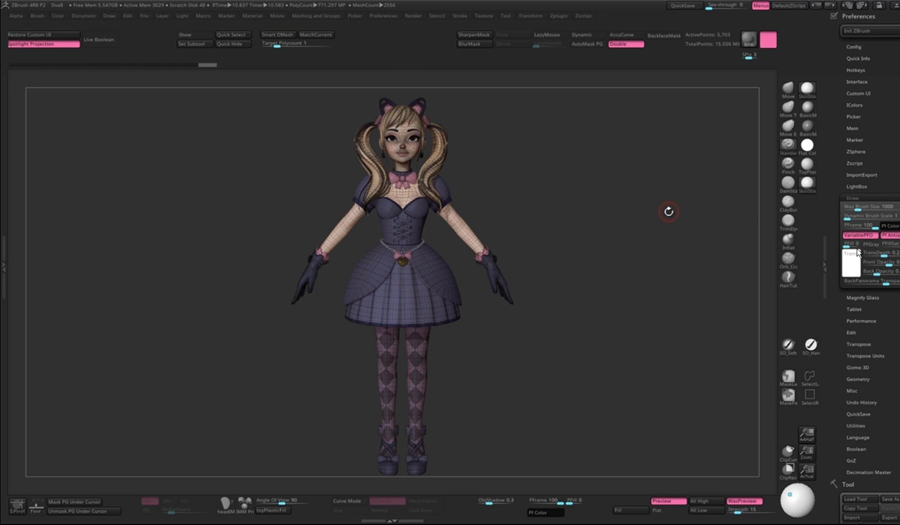Toggle the Preview button at bottom
900x525 pixels.
[669, 501]
